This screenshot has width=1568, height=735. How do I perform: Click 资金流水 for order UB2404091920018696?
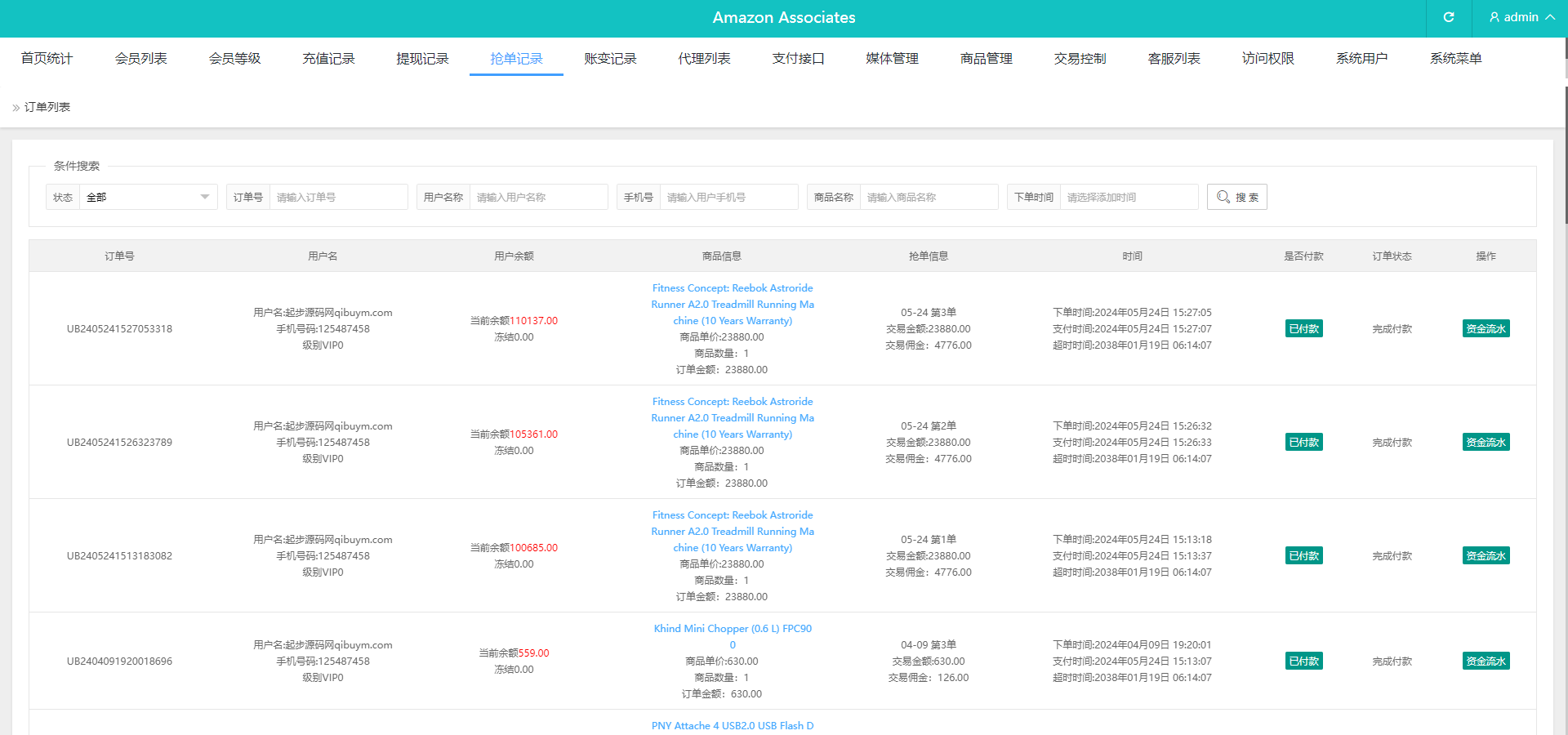coord(1486,661)
